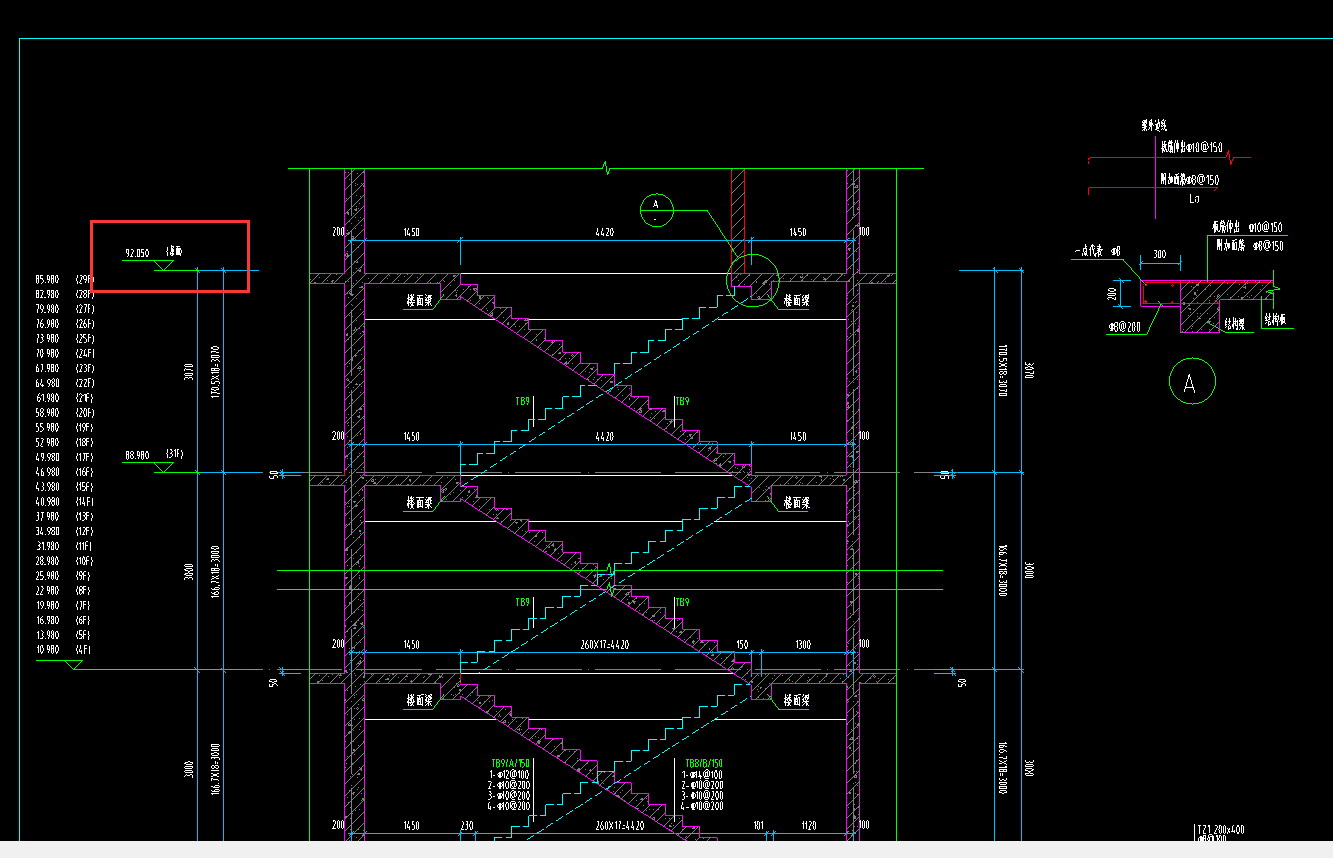The width and height of the screenshot is (1333, 858).
Task: Select the 结构梁 label in detail A
Action: point(1237,325)
